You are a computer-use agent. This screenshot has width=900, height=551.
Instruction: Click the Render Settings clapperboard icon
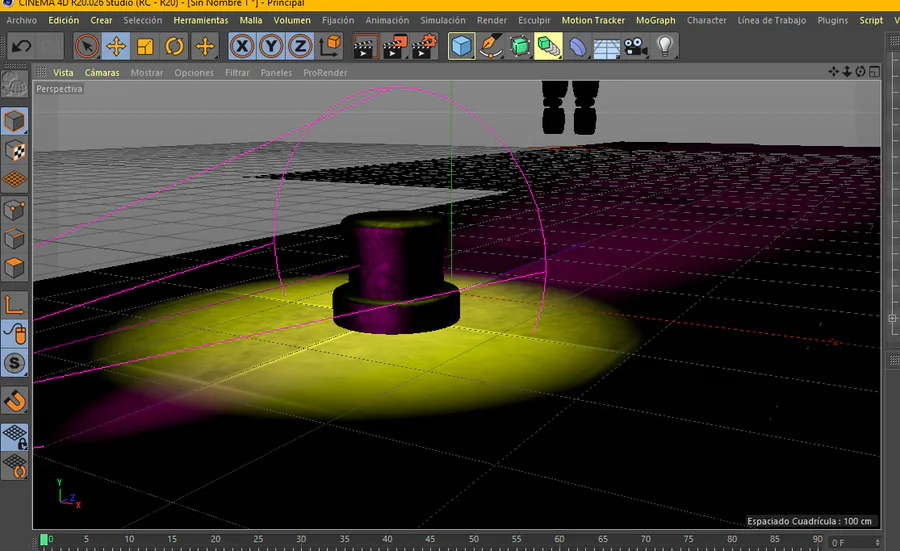tap(425, 46)
